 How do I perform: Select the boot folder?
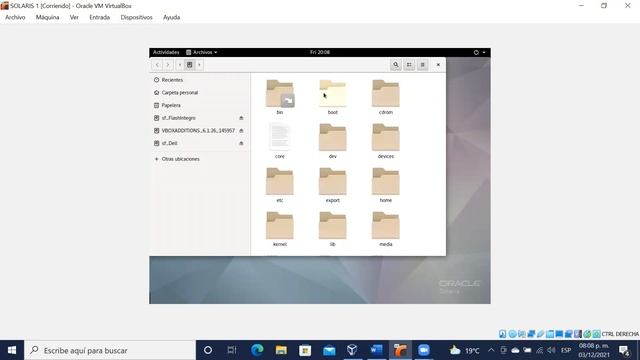point(333,97)
